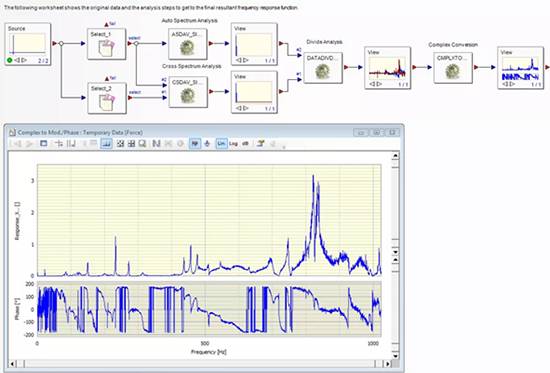Click the horizontal scrollbar left arrow
Screen dimensions: 550x373
coord(12,364)
